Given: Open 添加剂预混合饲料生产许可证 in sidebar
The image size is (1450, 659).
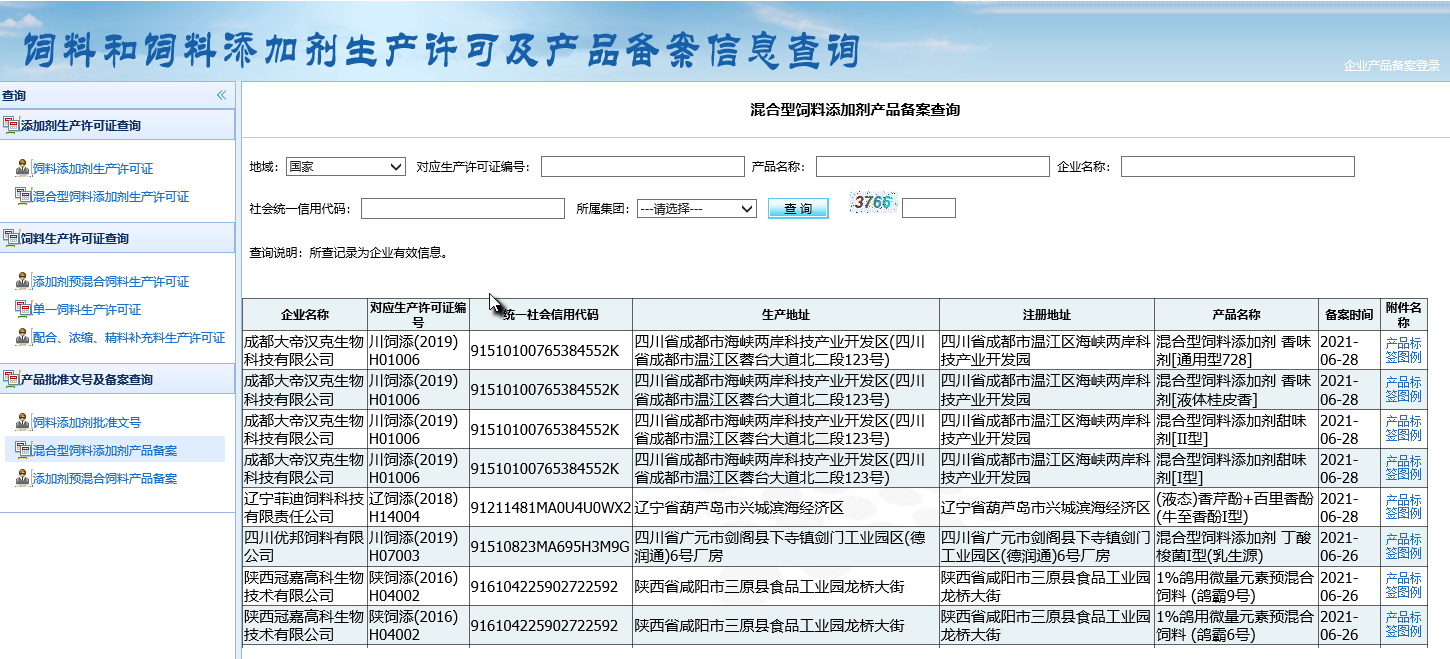Looking at the screenshot, I should pyautogui.click(x=111, y=282).
